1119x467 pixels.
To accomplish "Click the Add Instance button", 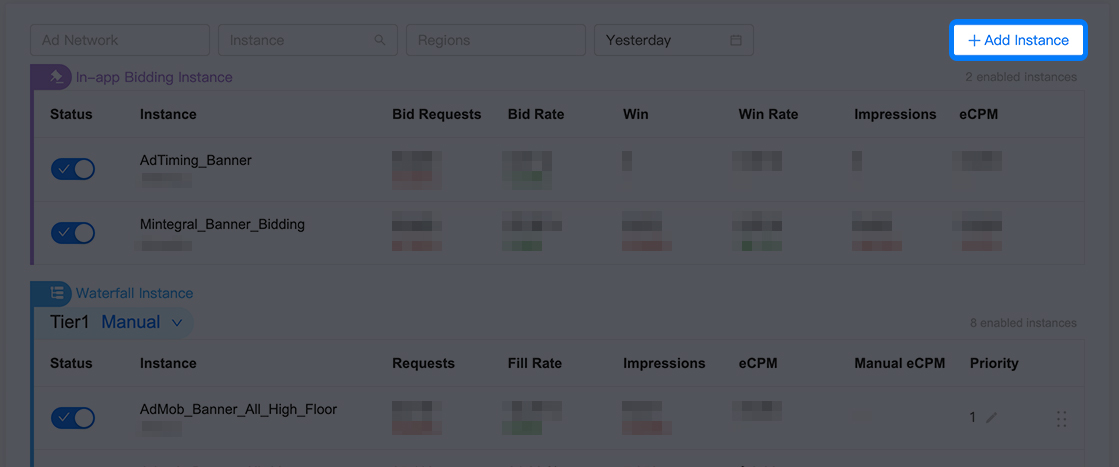I will [1018, 40].
